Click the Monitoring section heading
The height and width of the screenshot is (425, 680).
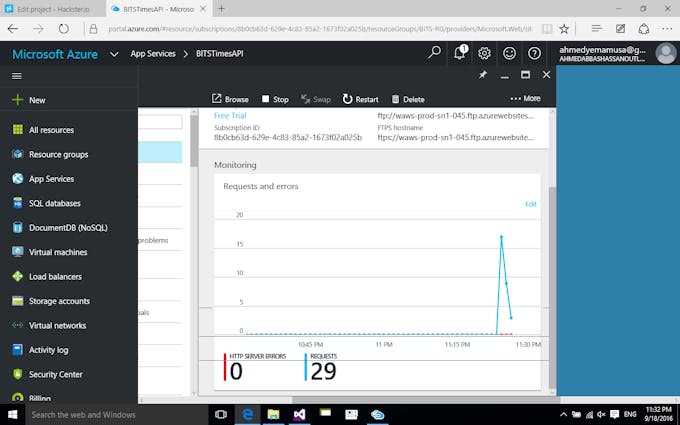(235, 165)
